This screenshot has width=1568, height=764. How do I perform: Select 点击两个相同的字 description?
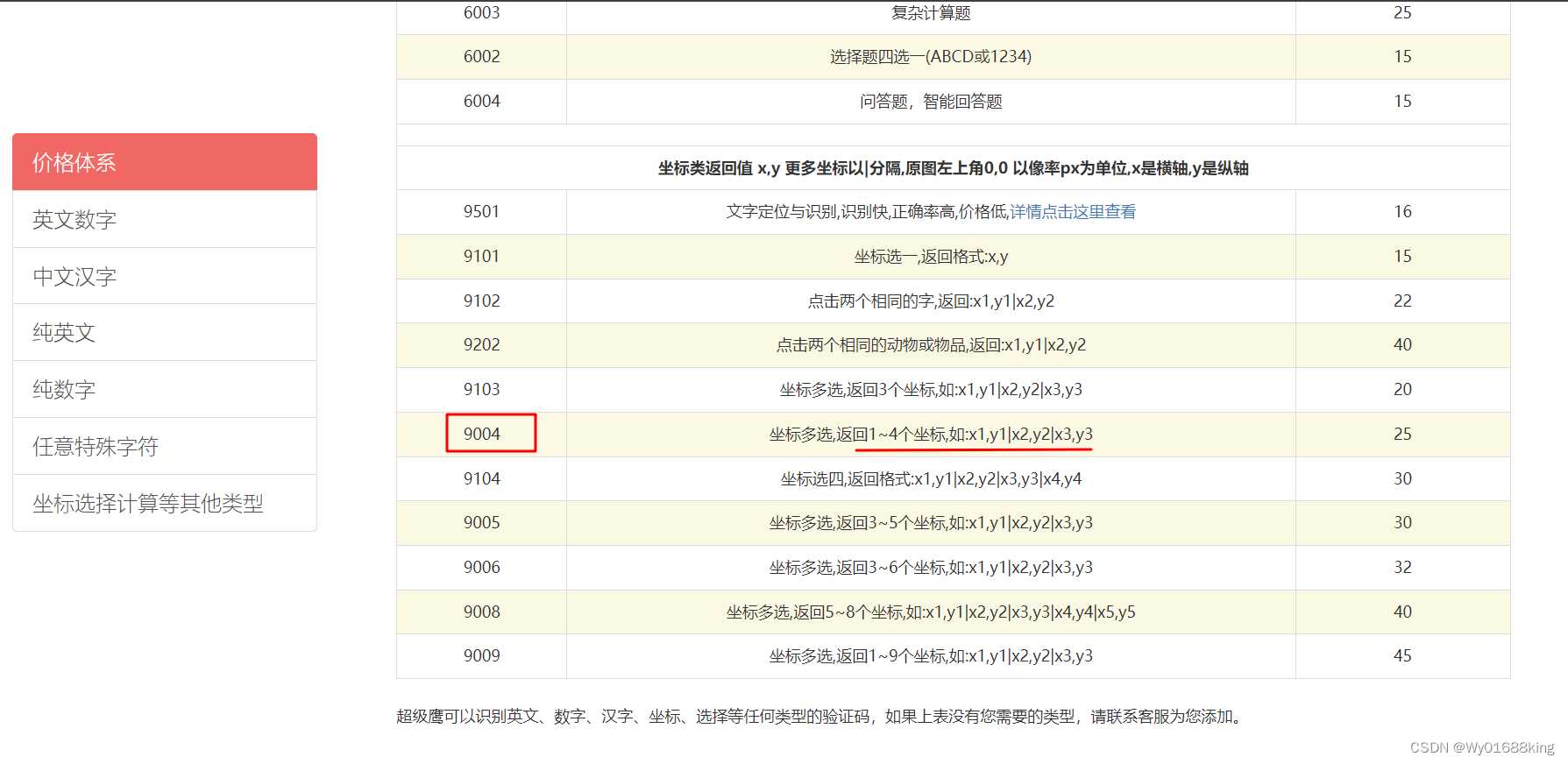click(x=931, y=301)
